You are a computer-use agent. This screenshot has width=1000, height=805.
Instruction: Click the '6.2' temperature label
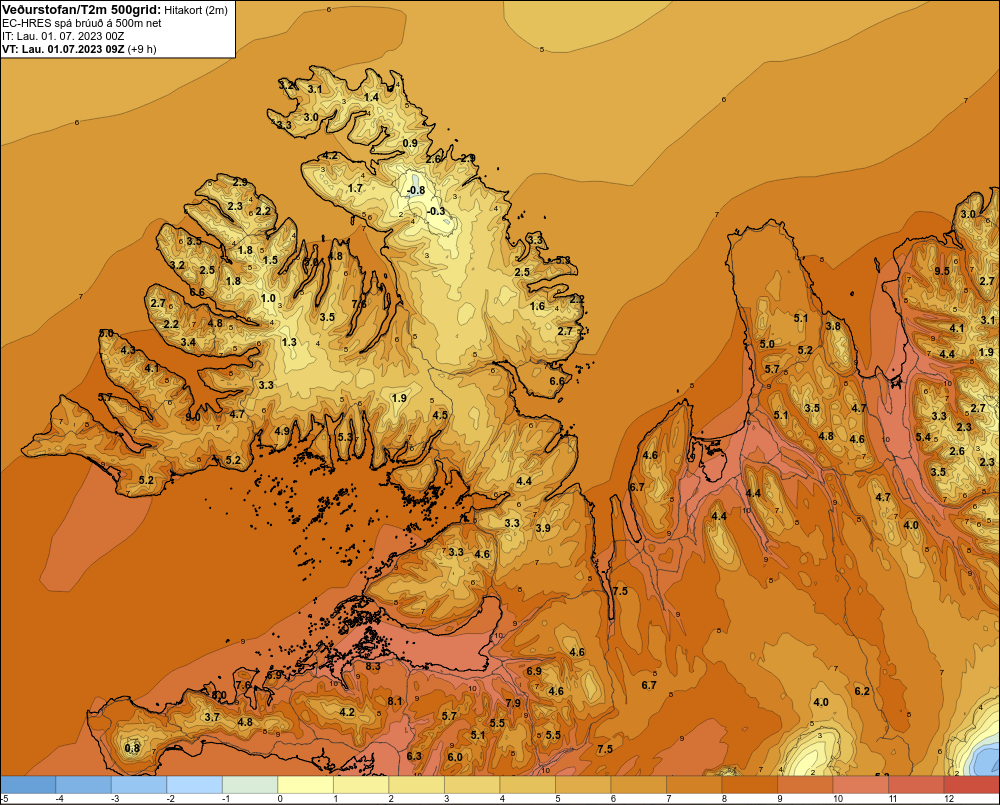tap(862, 691)
